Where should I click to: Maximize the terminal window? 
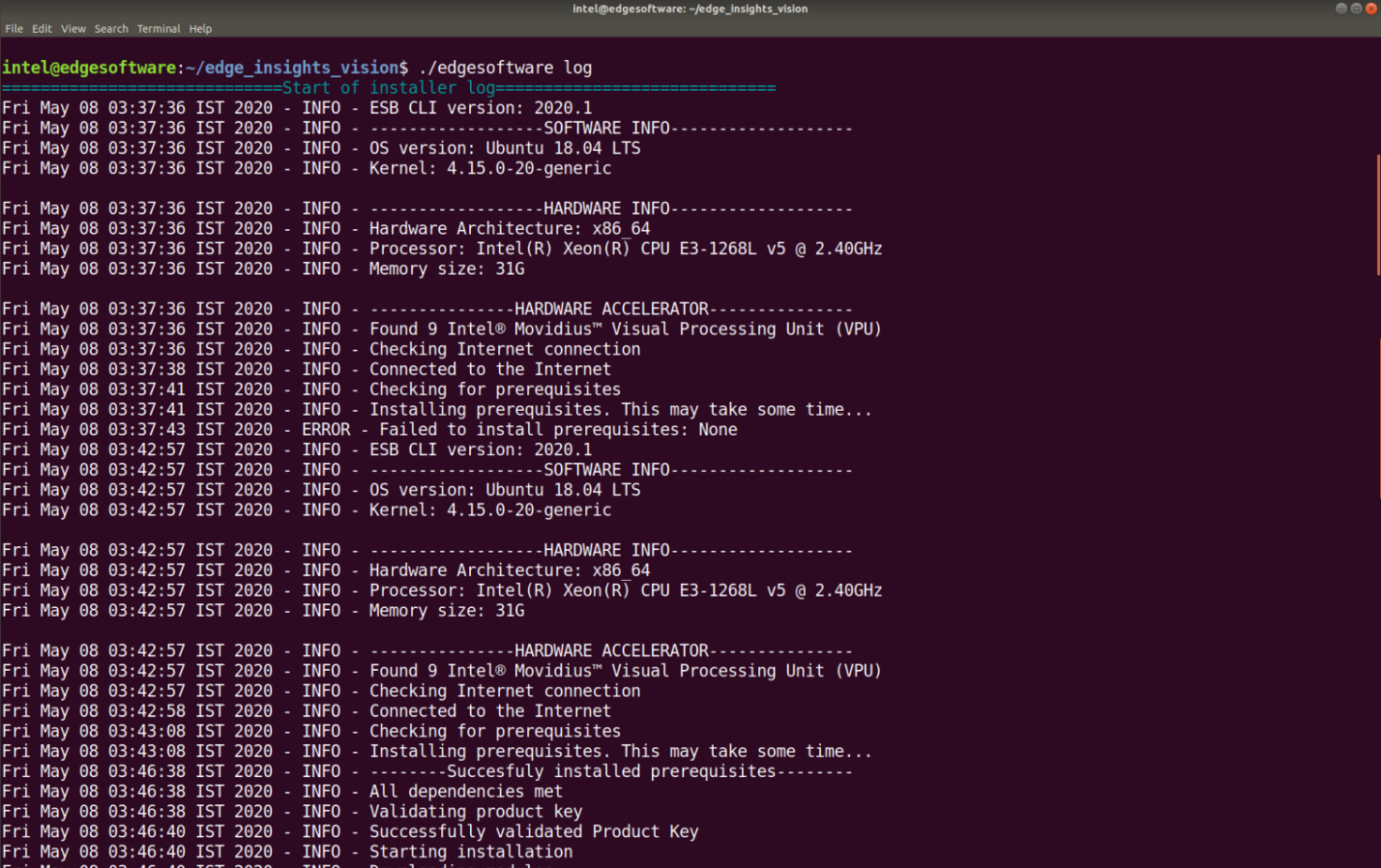click(1356, 9)
